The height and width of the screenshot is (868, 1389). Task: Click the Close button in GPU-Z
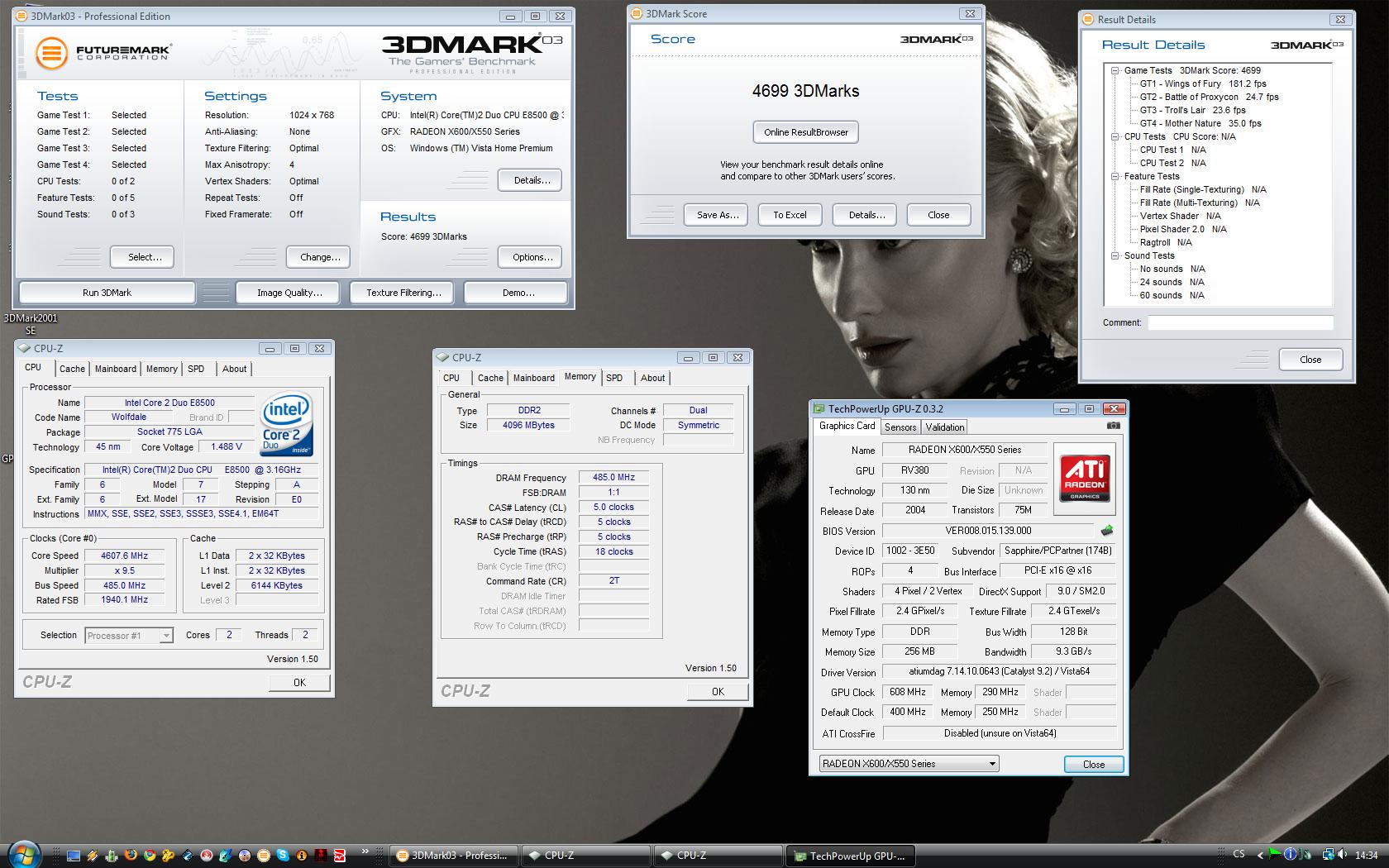[x=1094, y=764]
